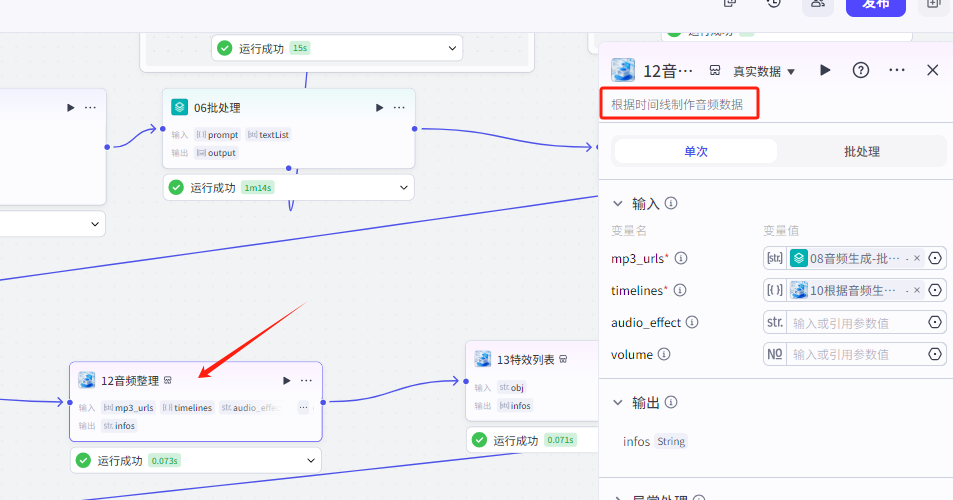Screen dimensions: 953x500
Task: Switch to the 批处理 tab
Action: [861, 151]
